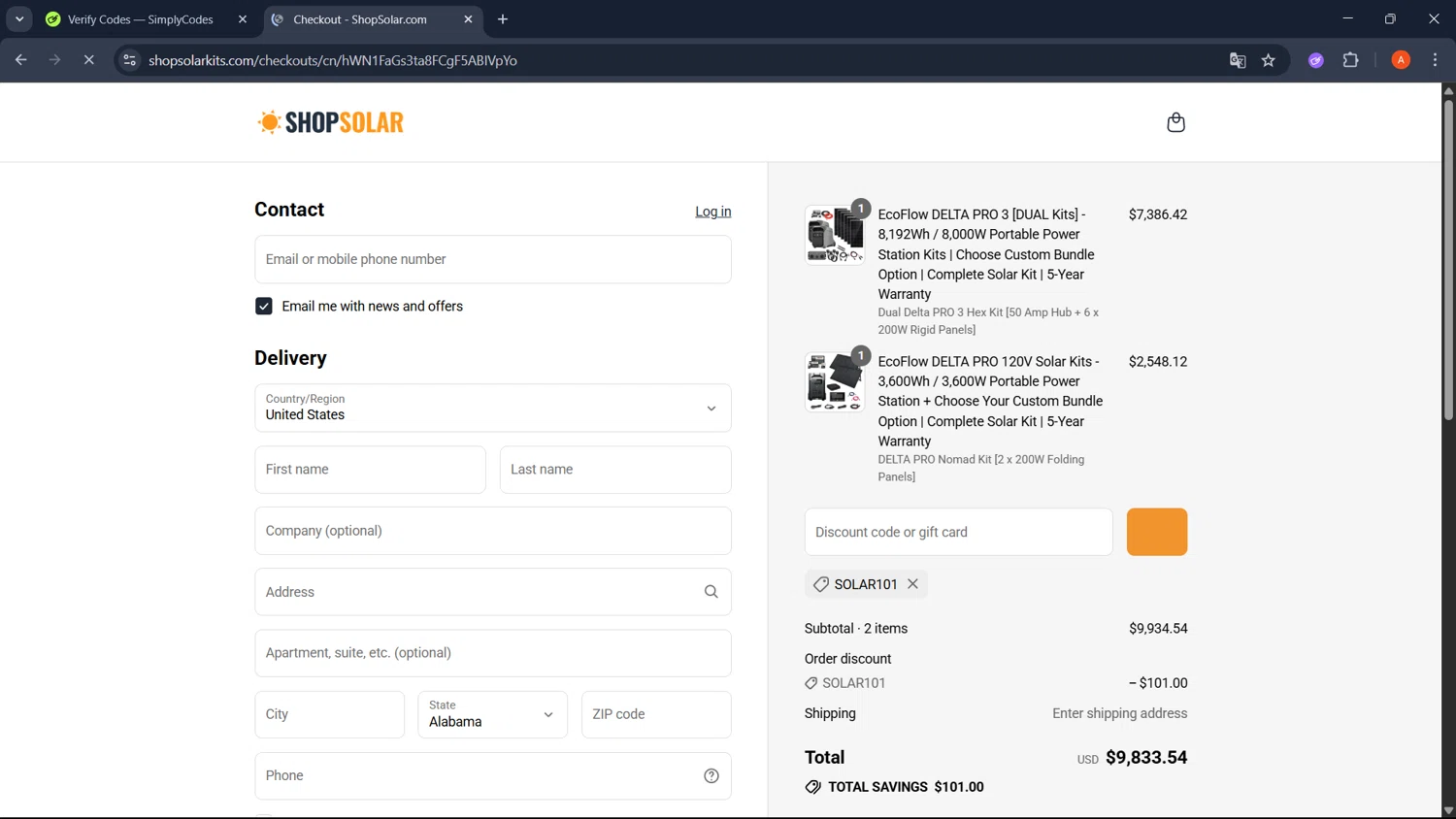The height and width of the screenshot is (819, 1456).
Task: Focus the City field
Action: click(329, 714)
